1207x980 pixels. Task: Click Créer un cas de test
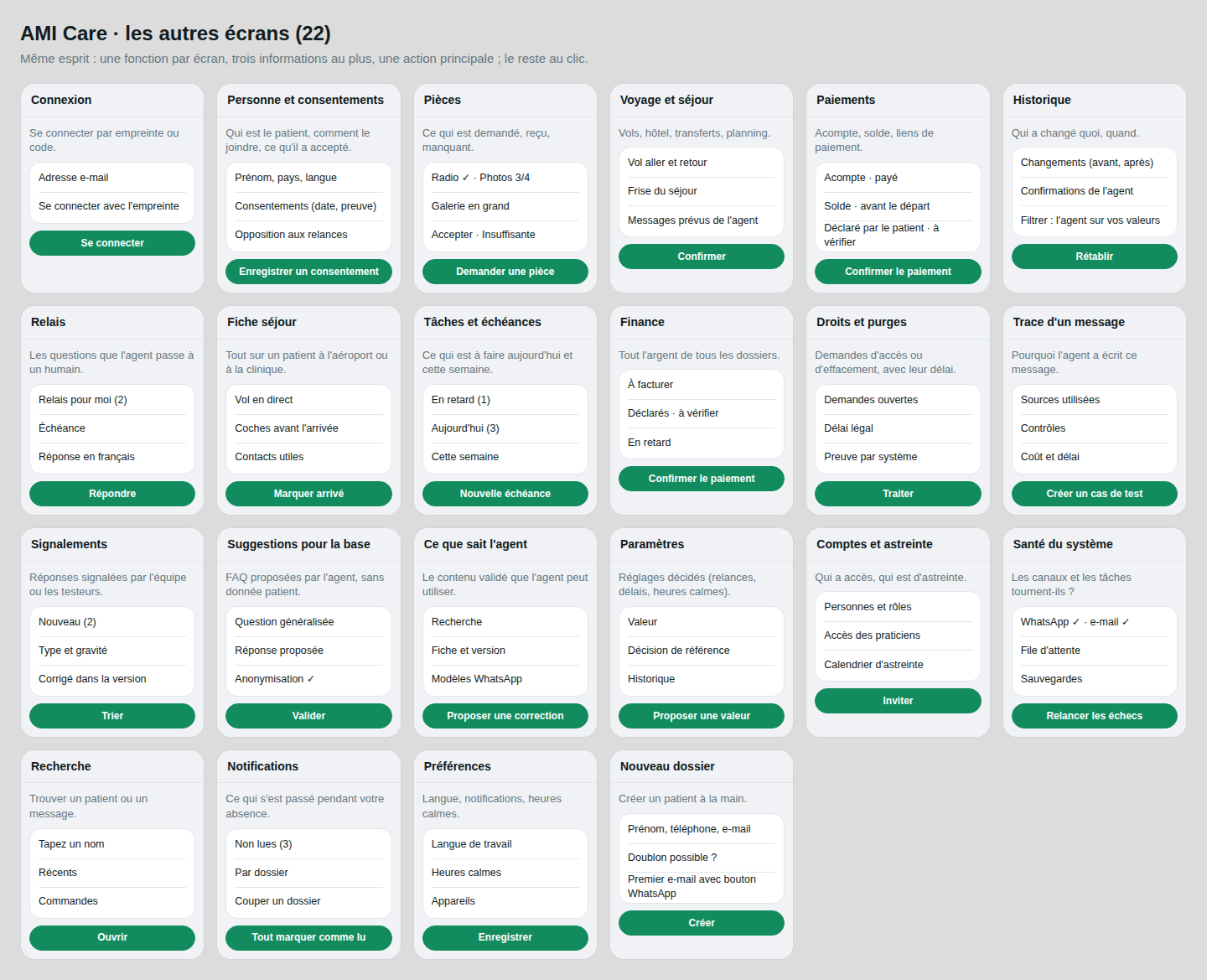pos(1095,494)
